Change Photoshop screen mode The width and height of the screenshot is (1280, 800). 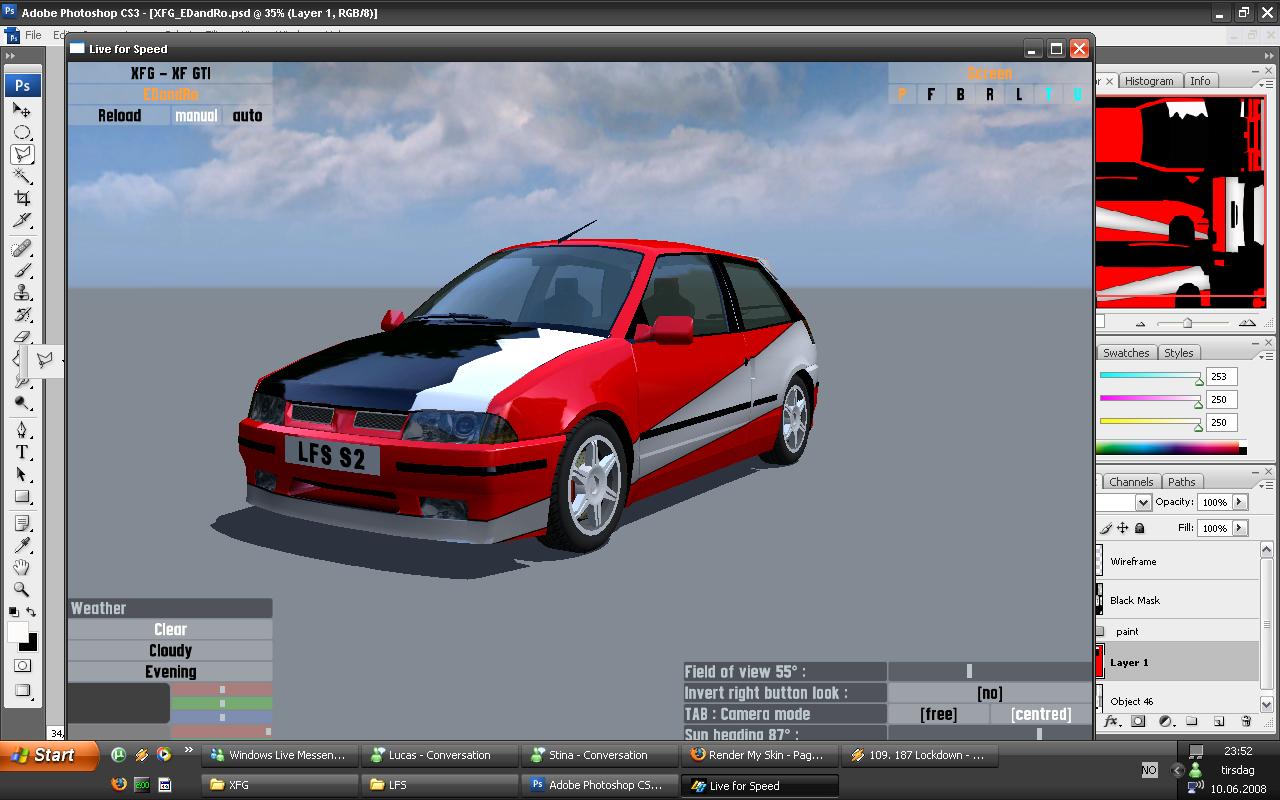pyautogui.click(x=22, y=691)
